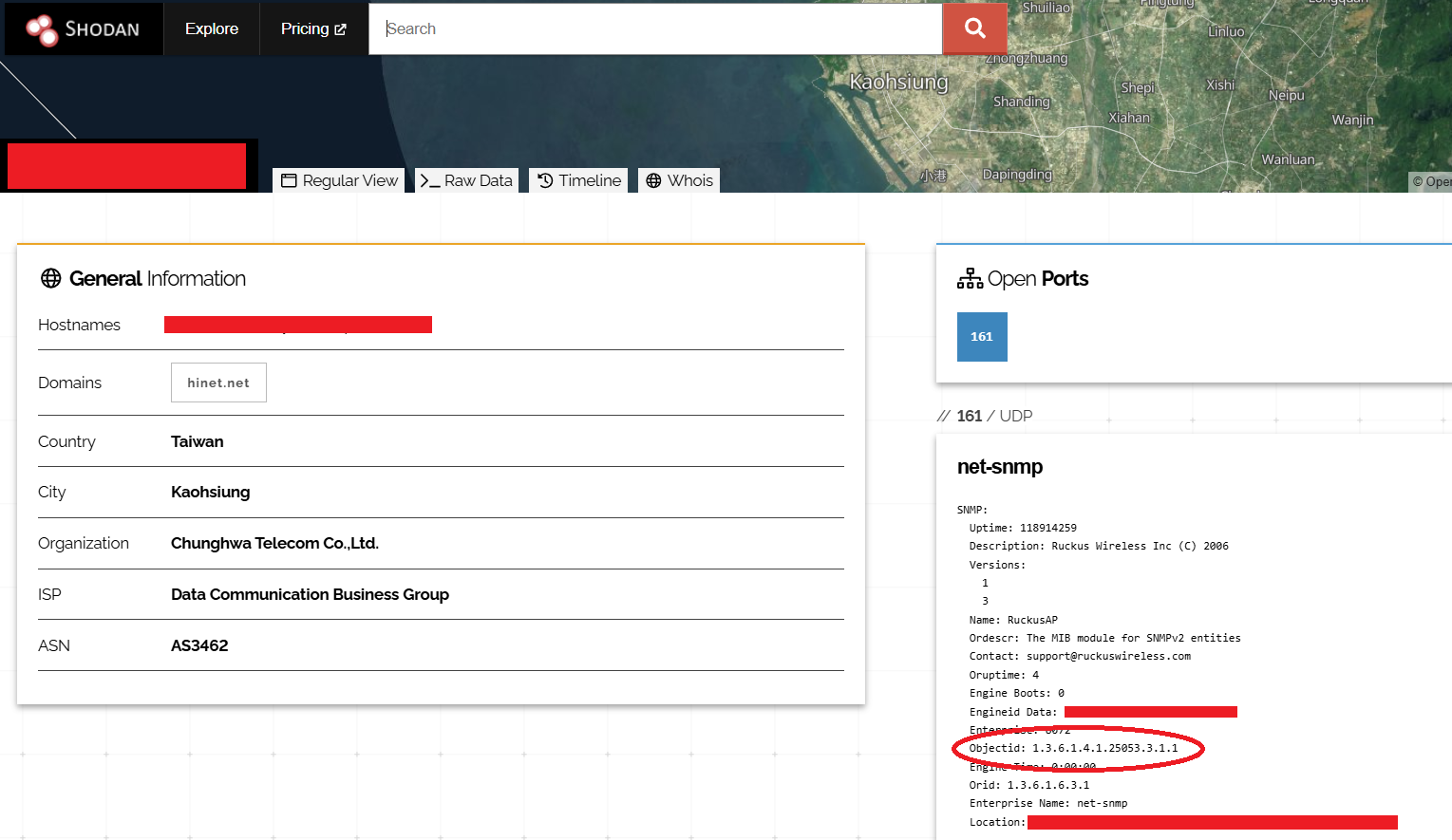Image resolution: width=1452 pixels, height=840 pixels.
Task: Select the hinet.net domain button
Action: point(218,383)
